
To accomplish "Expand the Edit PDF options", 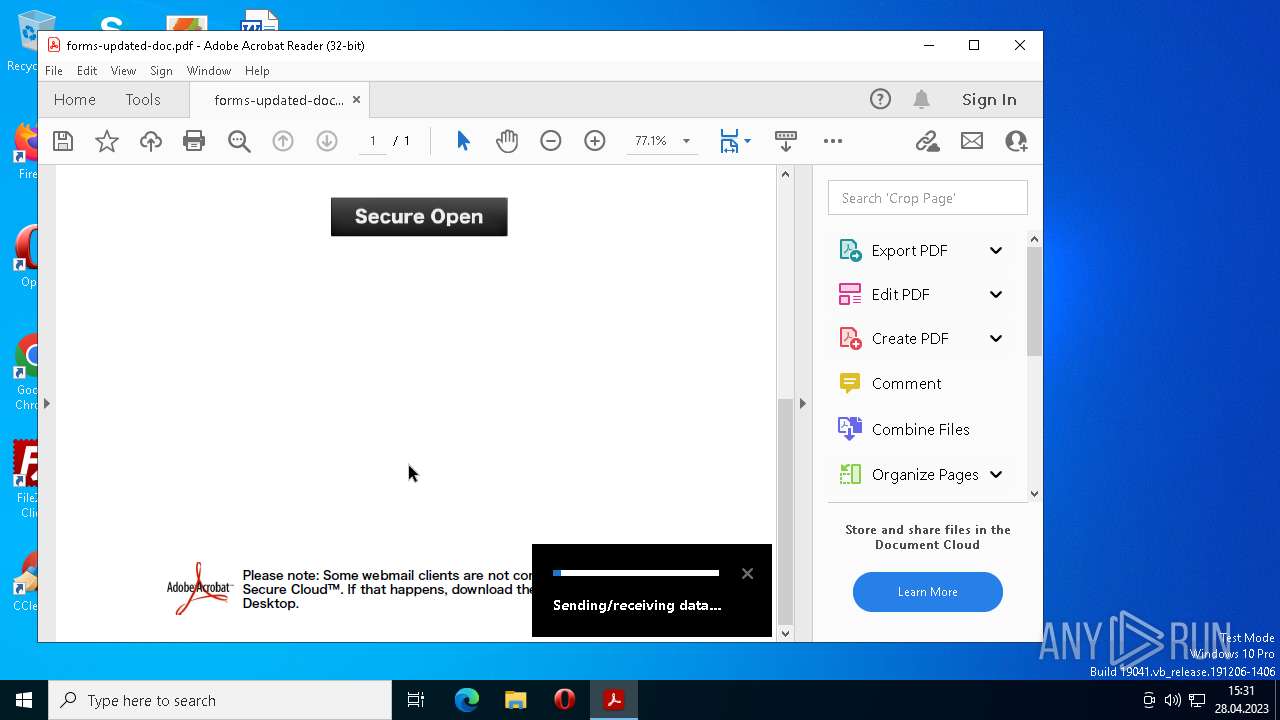I will pyautogui.click(x=996, y=294).
